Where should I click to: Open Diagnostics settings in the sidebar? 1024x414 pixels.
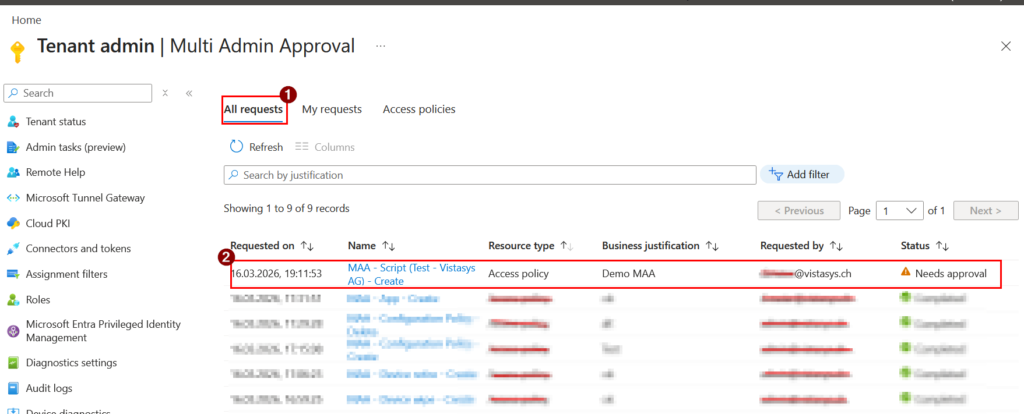[71, 362]
